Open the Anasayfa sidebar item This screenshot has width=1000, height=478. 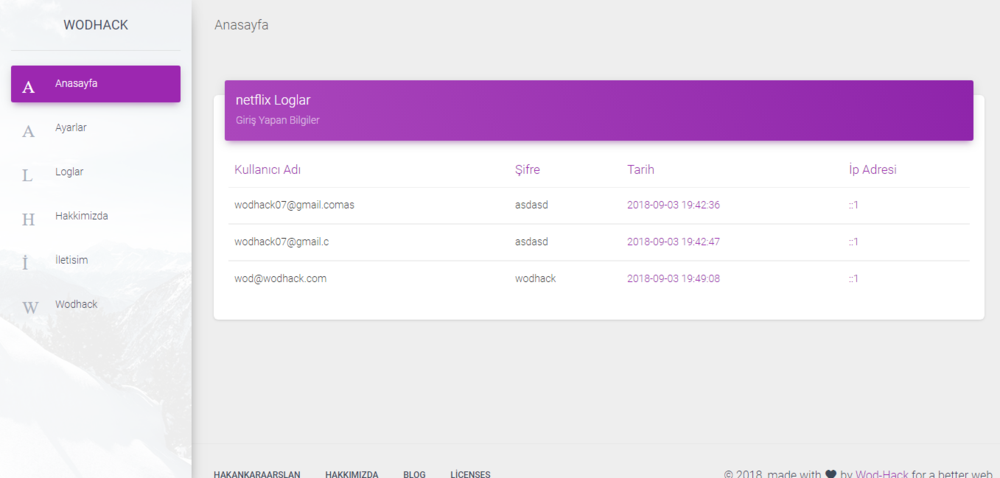[x=96, y=83]
